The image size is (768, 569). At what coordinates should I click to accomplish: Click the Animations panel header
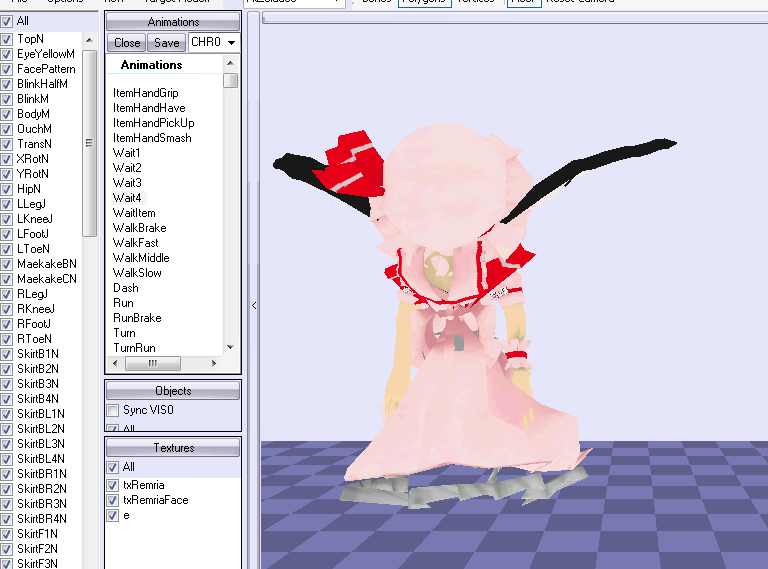click(173, 22)
